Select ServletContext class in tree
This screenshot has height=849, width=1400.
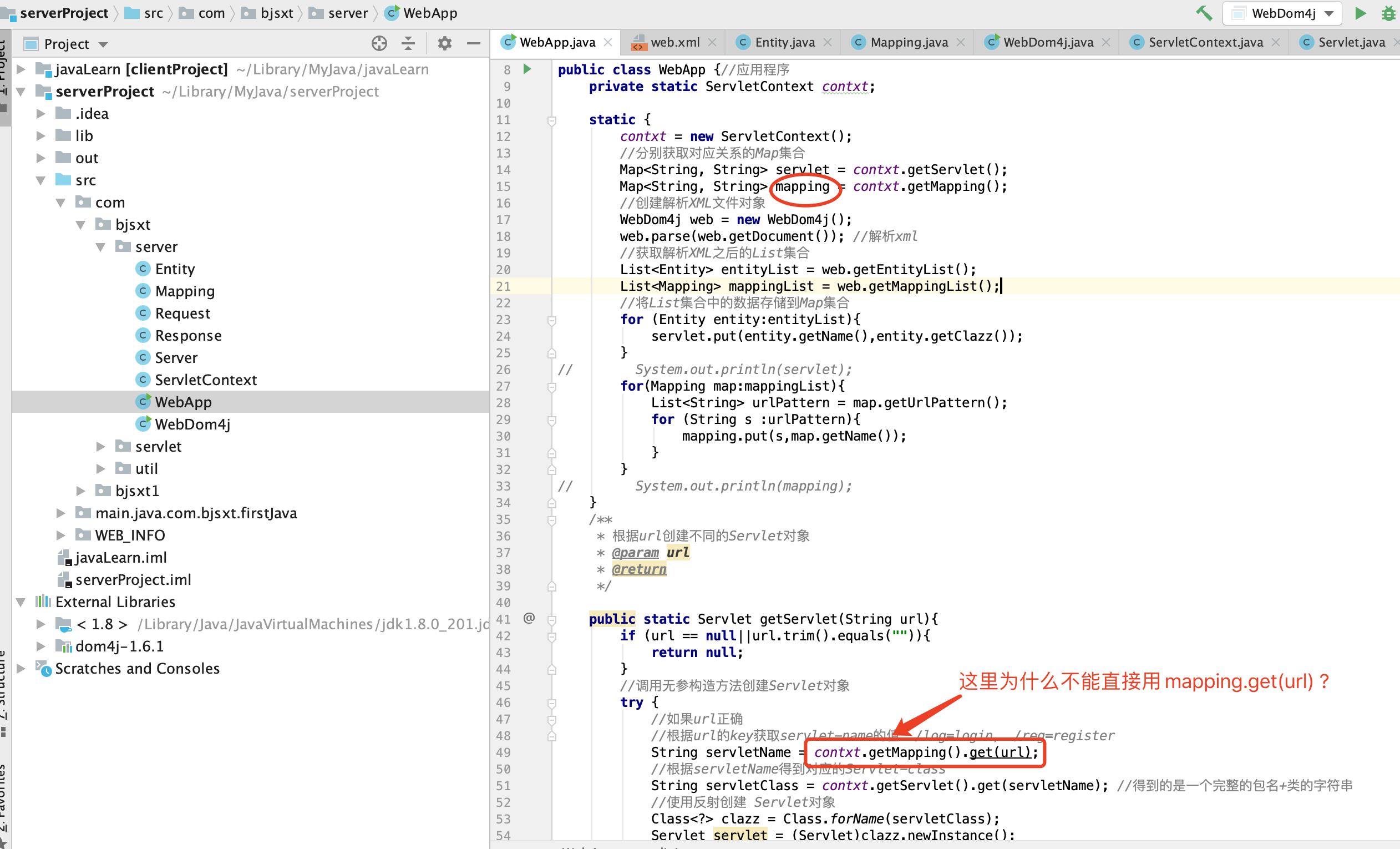pos(206,380)
